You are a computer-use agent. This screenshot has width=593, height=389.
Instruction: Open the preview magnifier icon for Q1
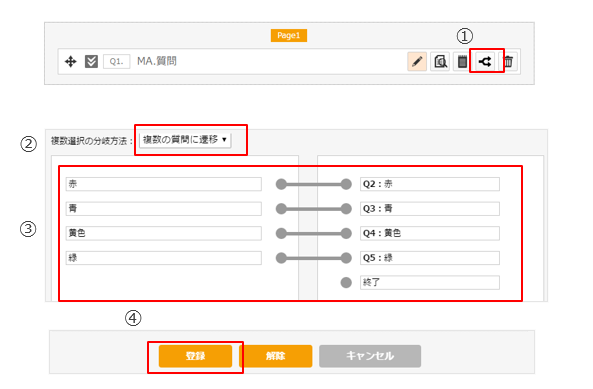(x=440, y=61)
